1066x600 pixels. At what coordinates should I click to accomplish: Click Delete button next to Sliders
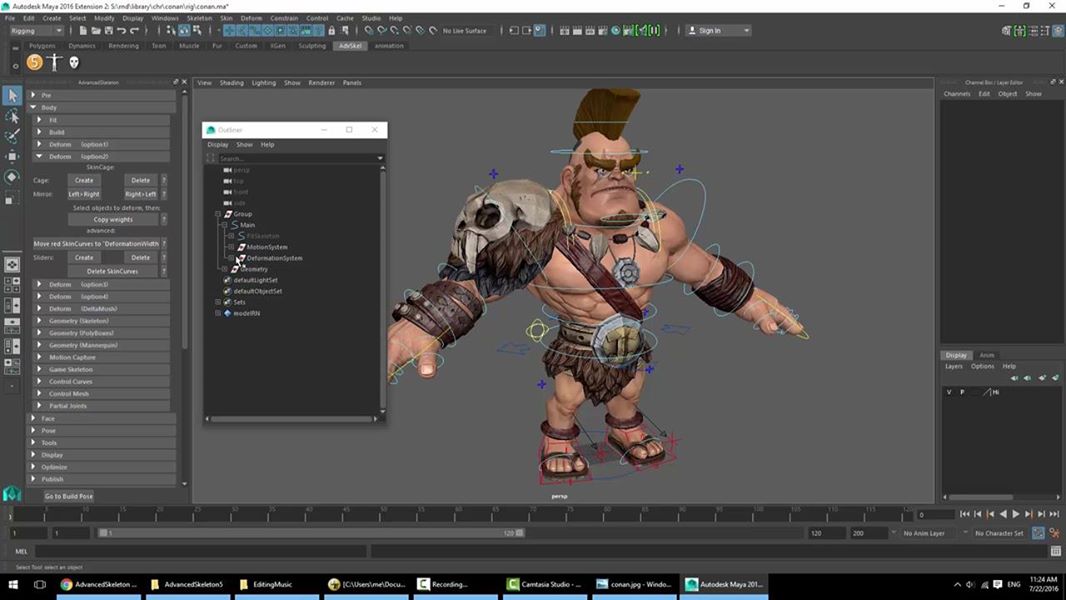pyautogui.click(x=141, y=258)
